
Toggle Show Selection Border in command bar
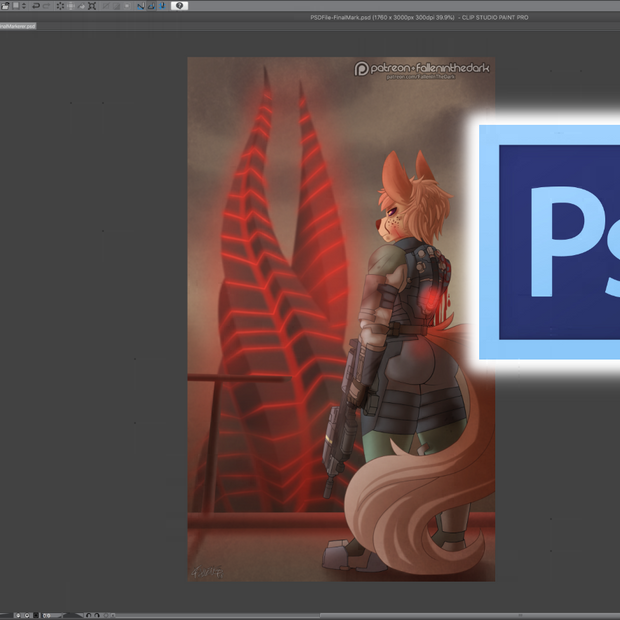click(127, 6)
